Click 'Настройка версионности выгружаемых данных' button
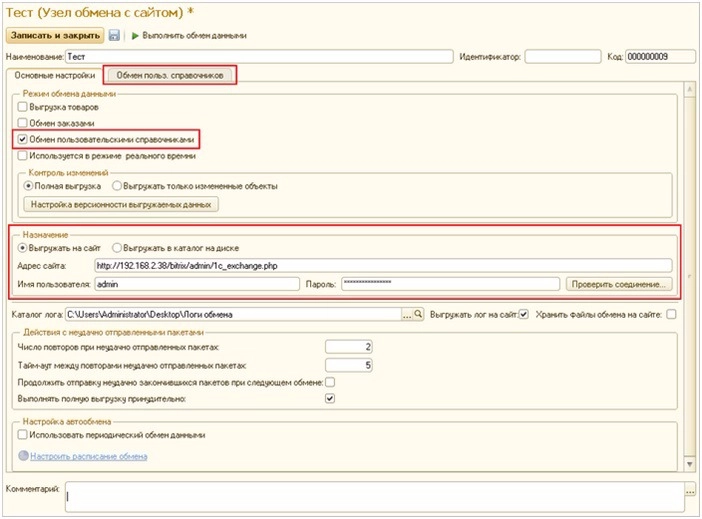Image resolution: width=702 pixels, height=519 pixels. [x=123, y=204]
